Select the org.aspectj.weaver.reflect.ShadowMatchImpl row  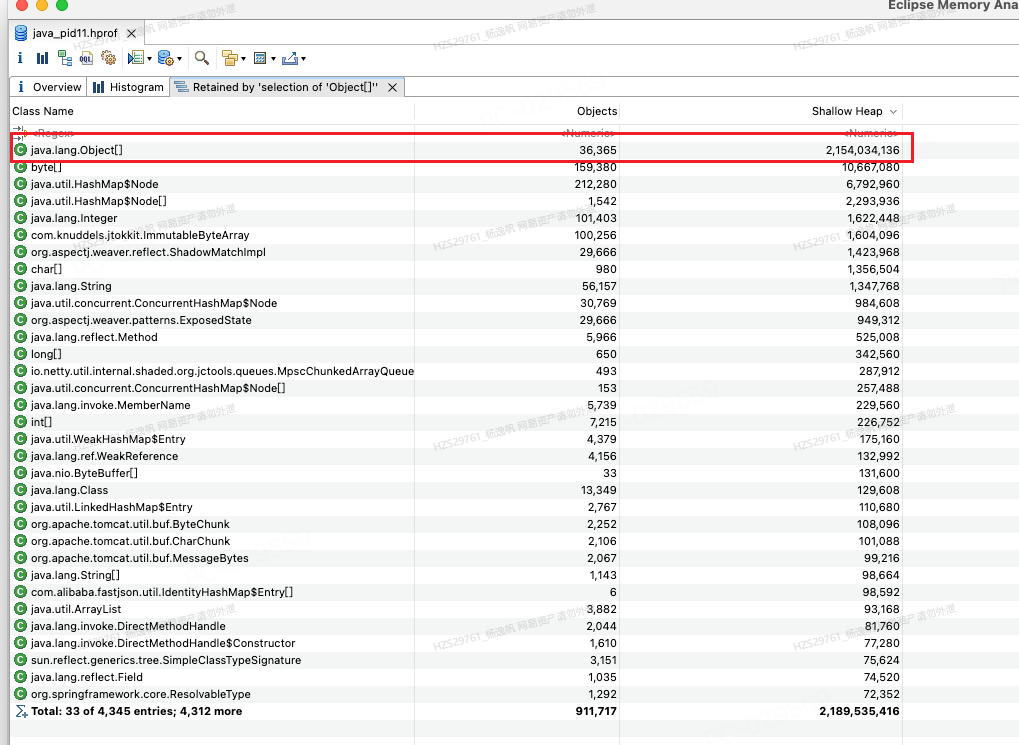point(456,252)
